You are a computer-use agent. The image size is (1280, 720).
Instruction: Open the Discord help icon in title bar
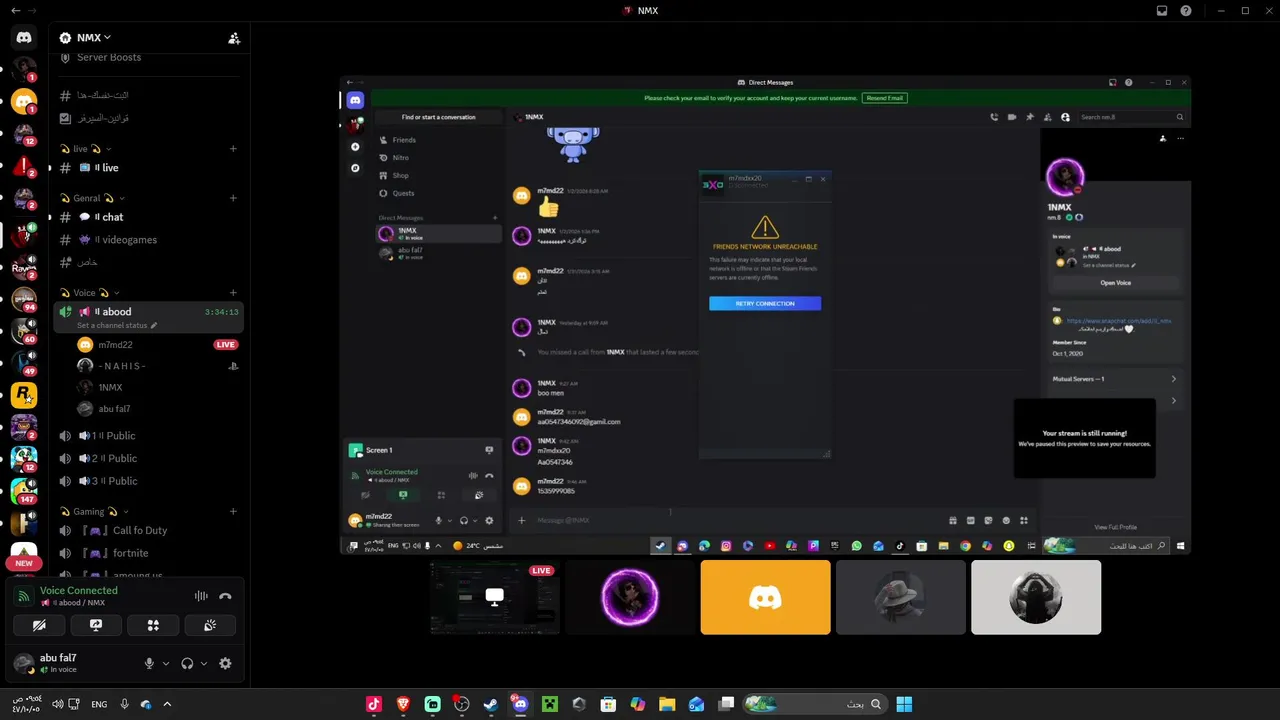(1186, 11)
